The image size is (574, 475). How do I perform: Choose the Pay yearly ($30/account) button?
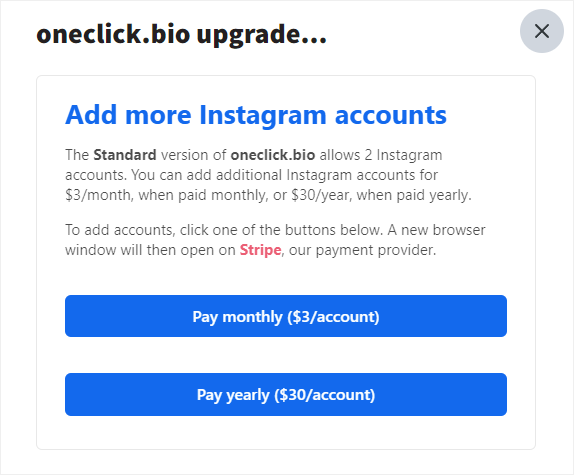[286, 394]
